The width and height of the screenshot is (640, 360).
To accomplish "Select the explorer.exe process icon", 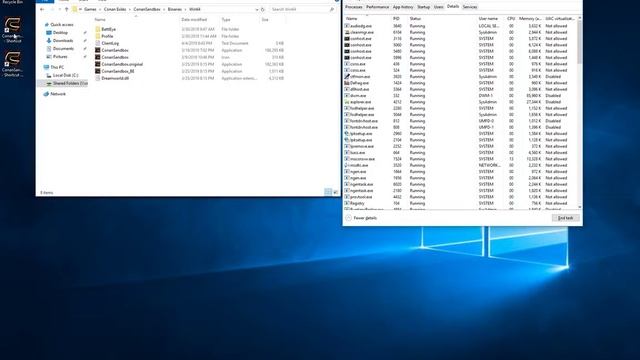I will [347, 102].
